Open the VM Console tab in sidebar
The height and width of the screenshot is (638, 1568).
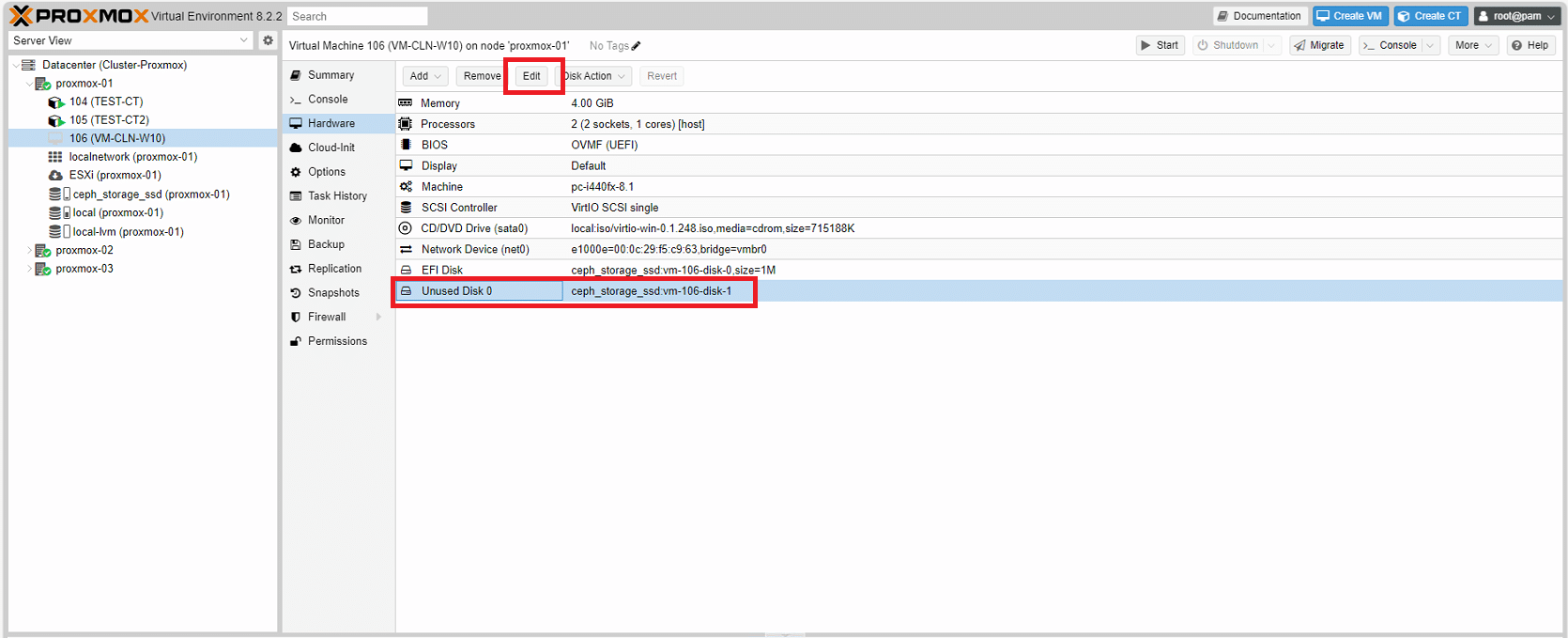pos(338,100)
